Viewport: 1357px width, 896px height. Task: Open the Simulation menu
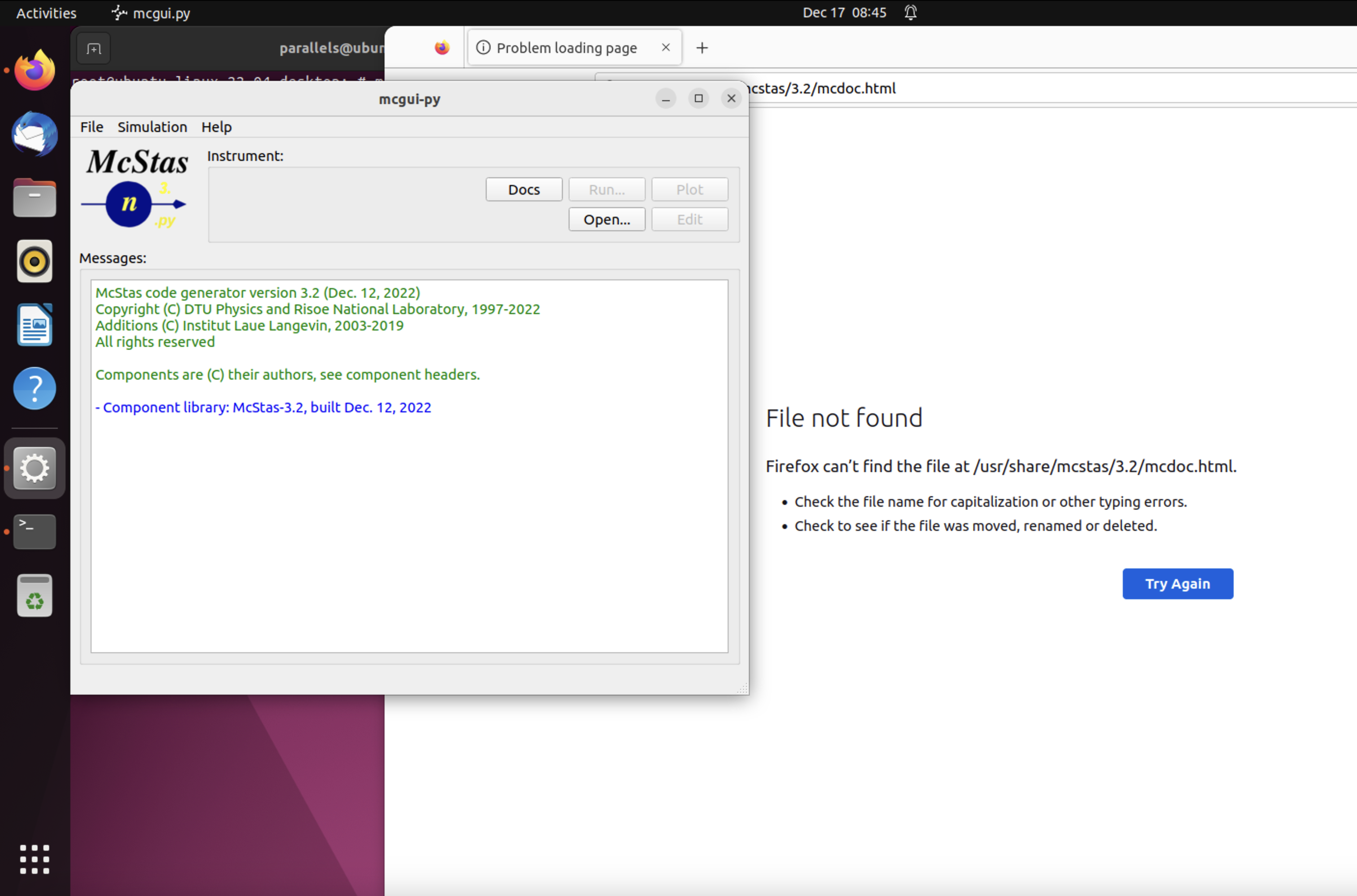(x=152, y=127)
